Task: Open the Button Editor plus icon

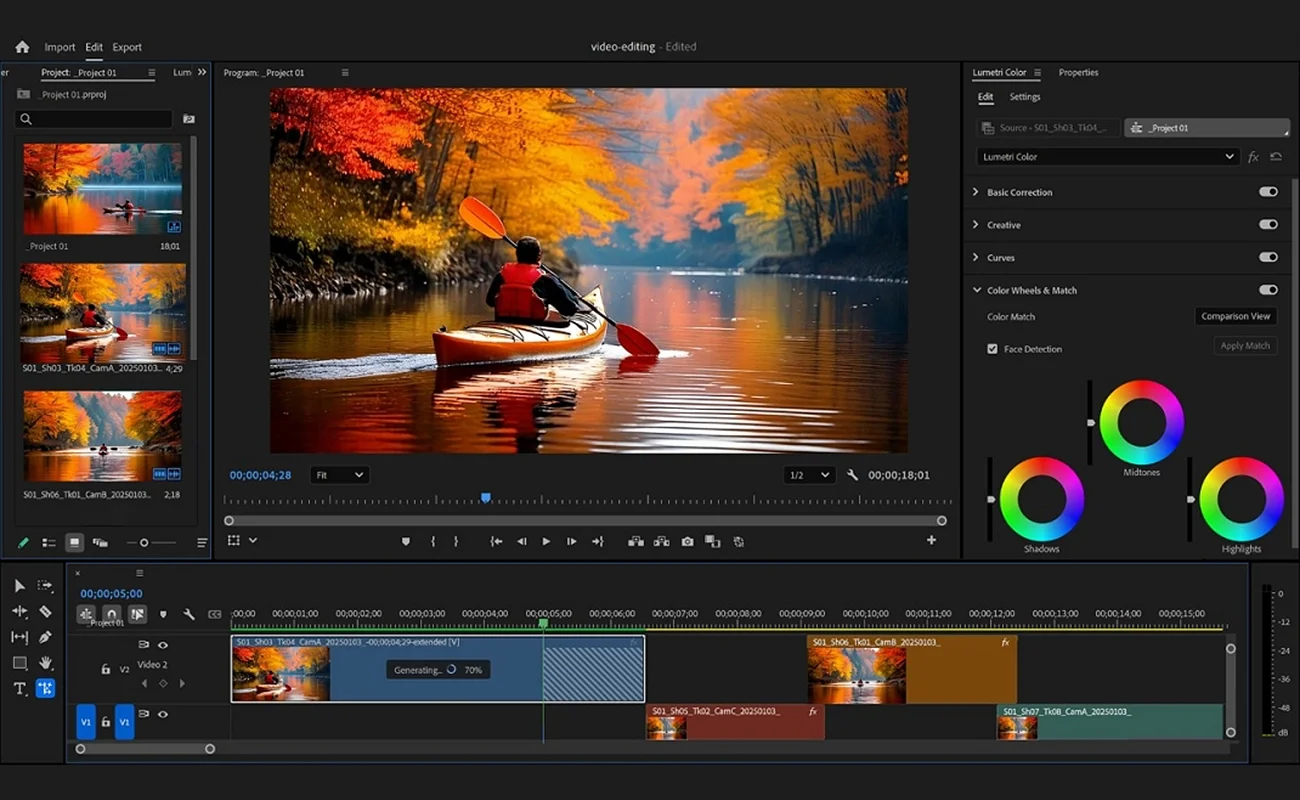Action: (x=931, y=540)
